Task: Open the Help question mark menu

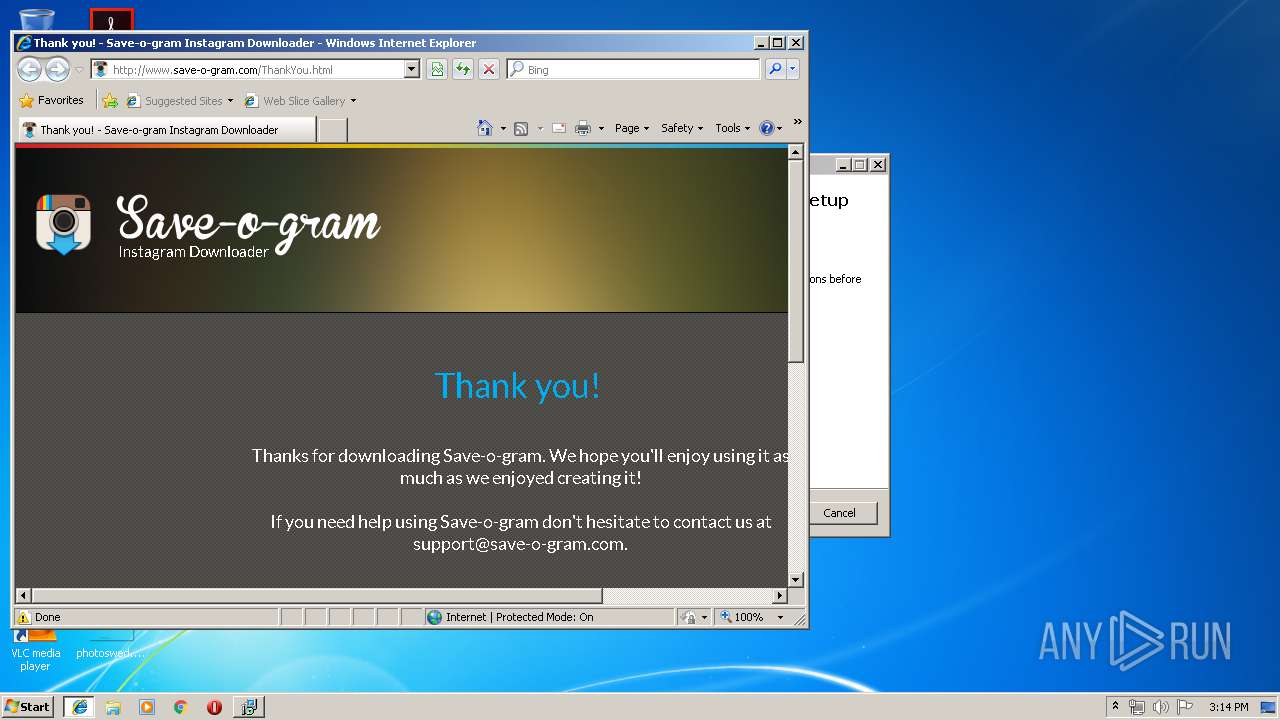Action: click(770, 128)
